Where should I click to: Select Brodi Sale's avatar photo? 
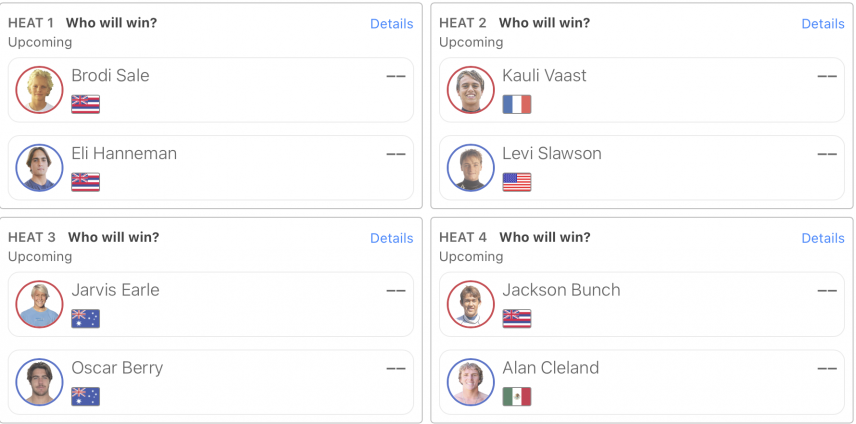click(x=39, y=89)
